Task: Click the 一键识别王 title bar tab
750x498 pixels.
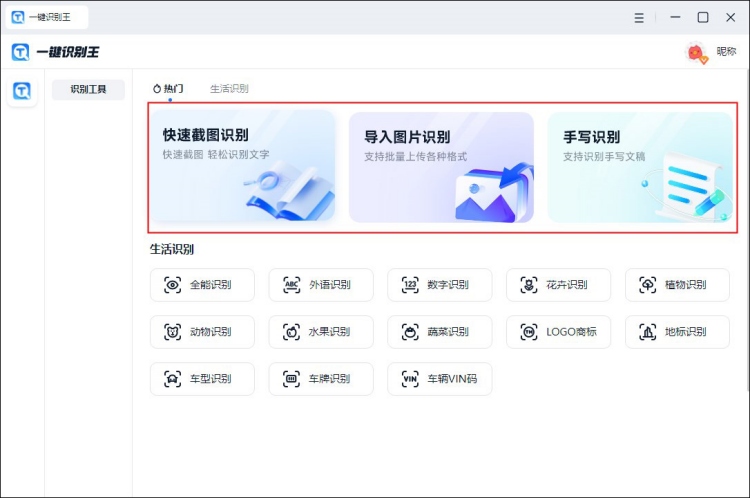Action: click(47, 17)
